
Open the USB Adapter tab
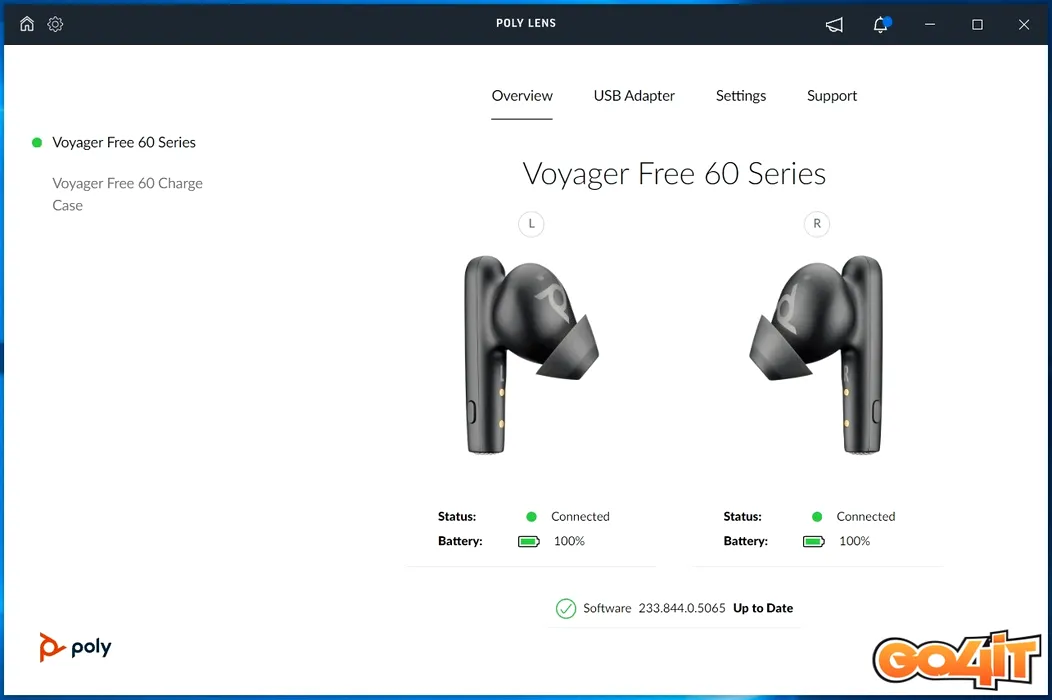coord(634,96)
